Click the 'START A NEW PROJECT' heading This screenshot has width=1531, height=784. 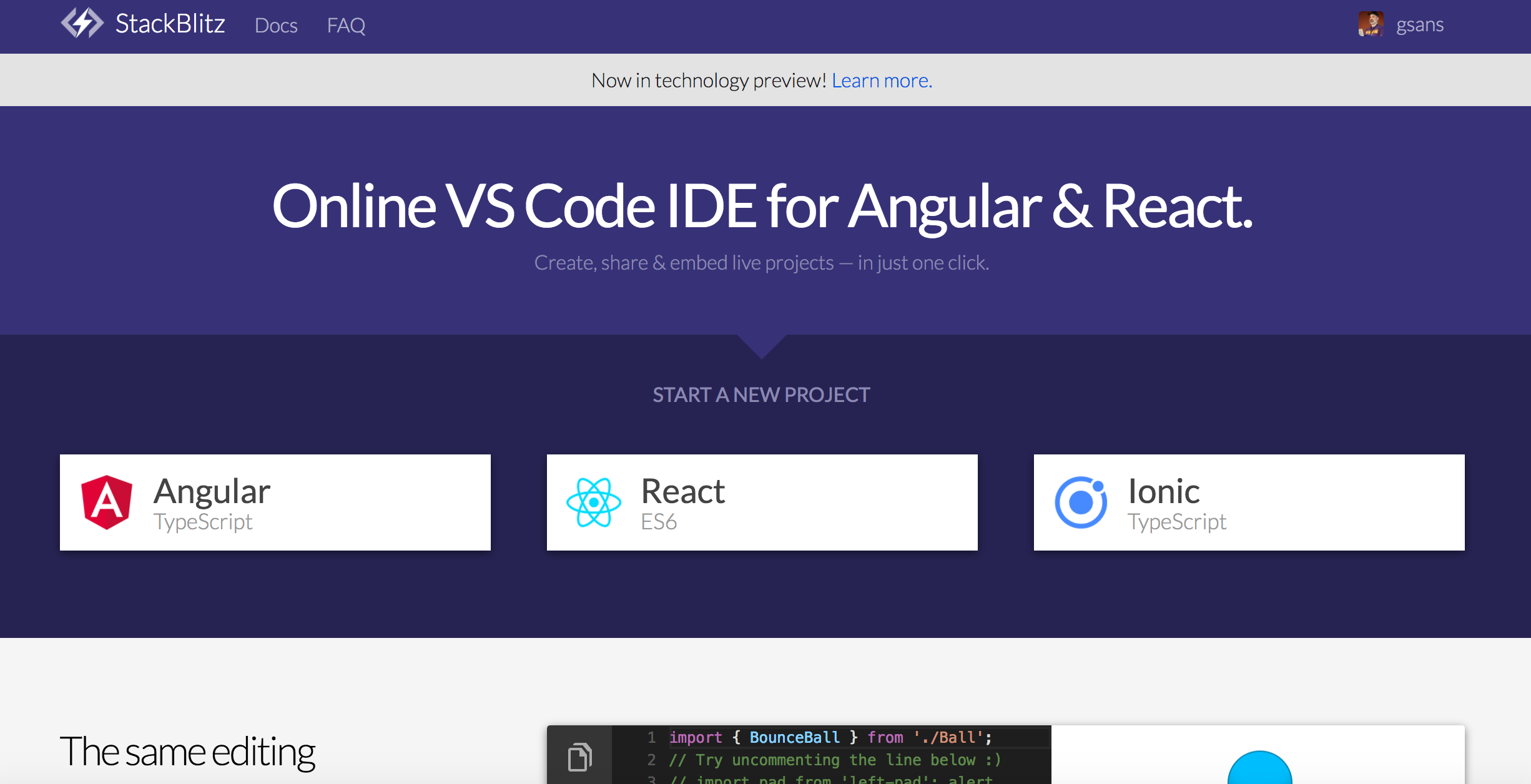tap(761, 394)
